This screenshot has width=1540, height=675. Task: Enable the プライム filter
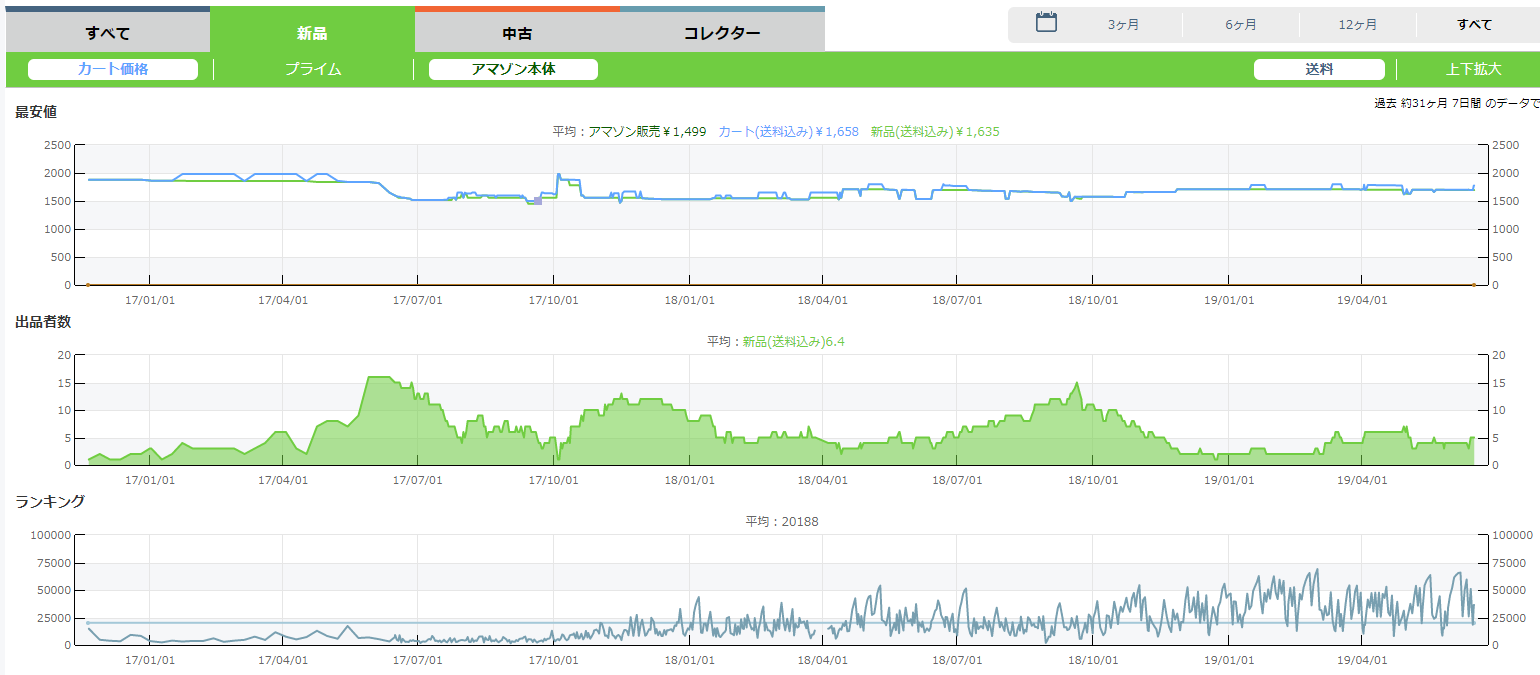pos(313,69)
